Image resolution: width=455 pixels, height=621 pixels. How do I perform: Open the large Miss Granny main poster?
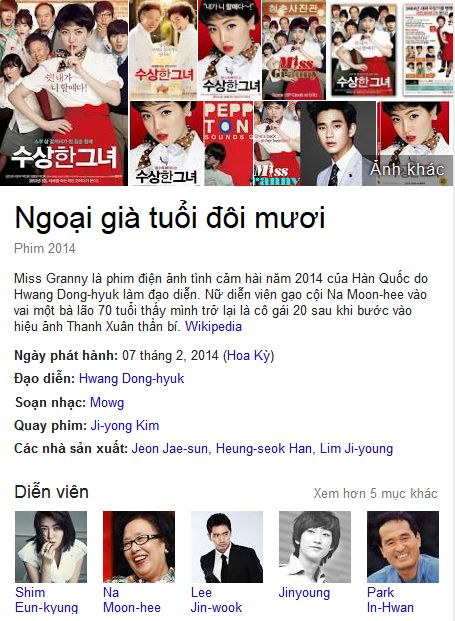coord(64,93)
